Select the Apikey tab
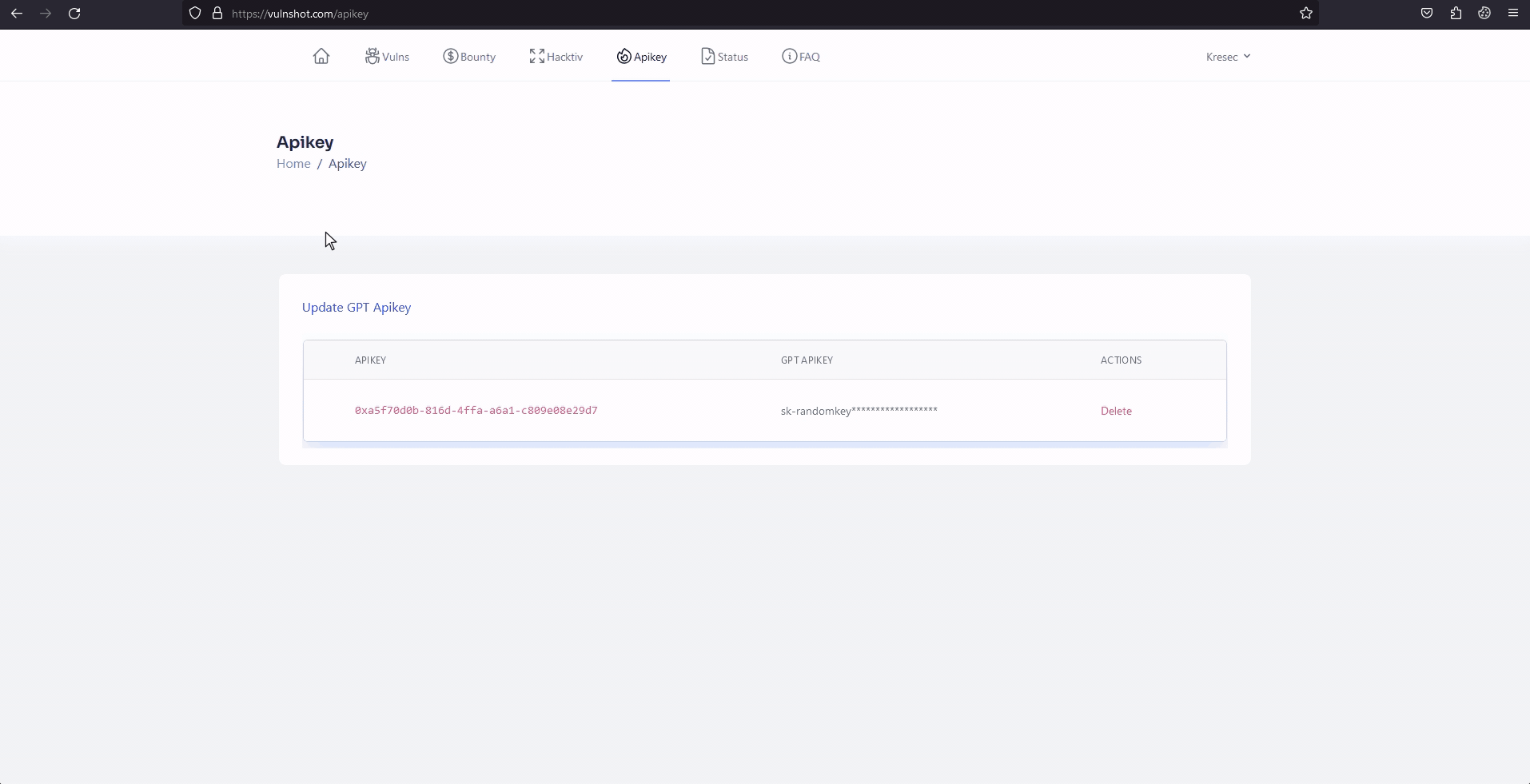Viewport: 1530px width, 784px height. tap(641, 57)
